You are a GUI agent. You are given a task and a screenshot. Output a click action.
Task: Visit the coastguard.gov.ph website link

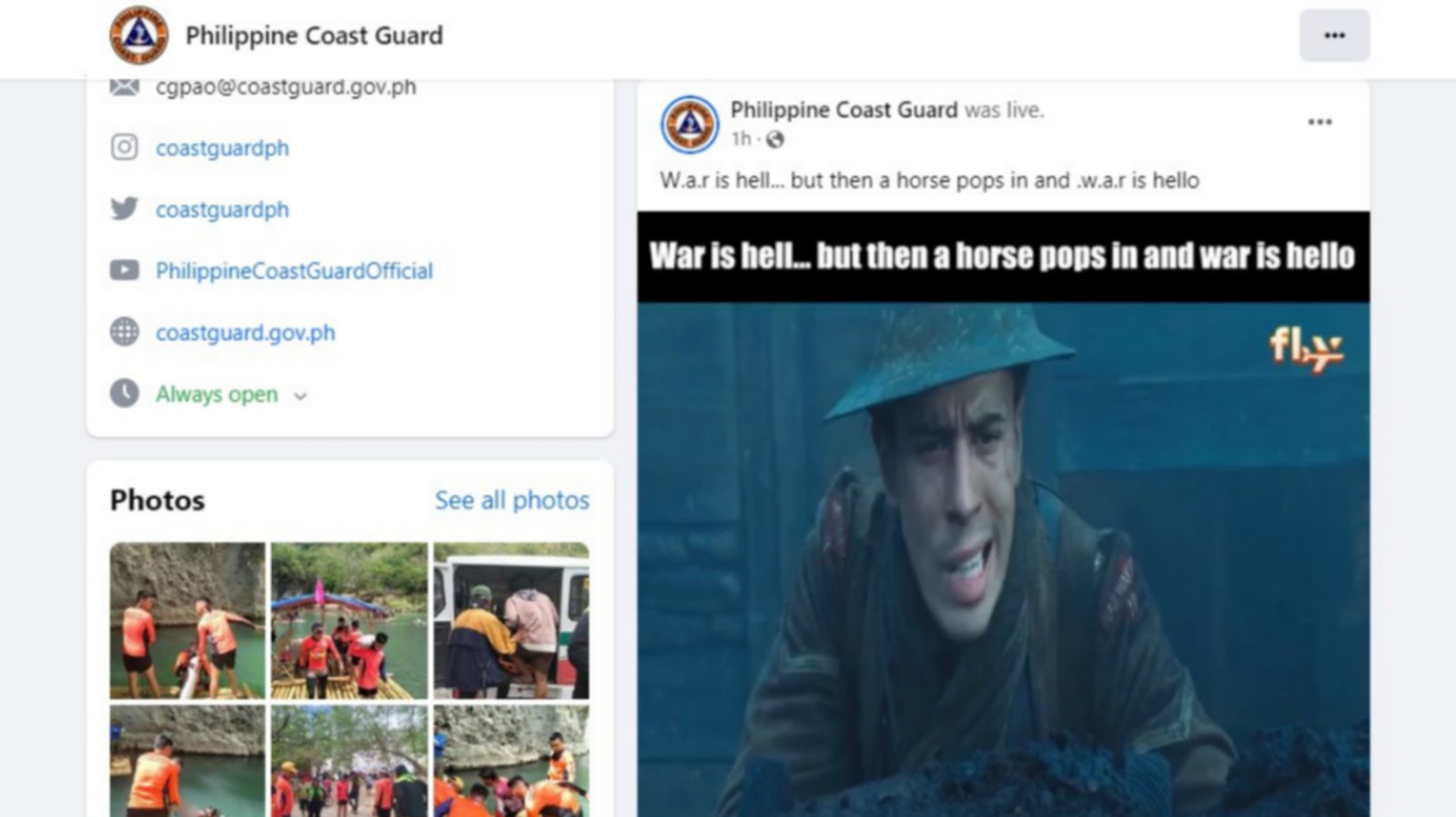pos(246,332)
